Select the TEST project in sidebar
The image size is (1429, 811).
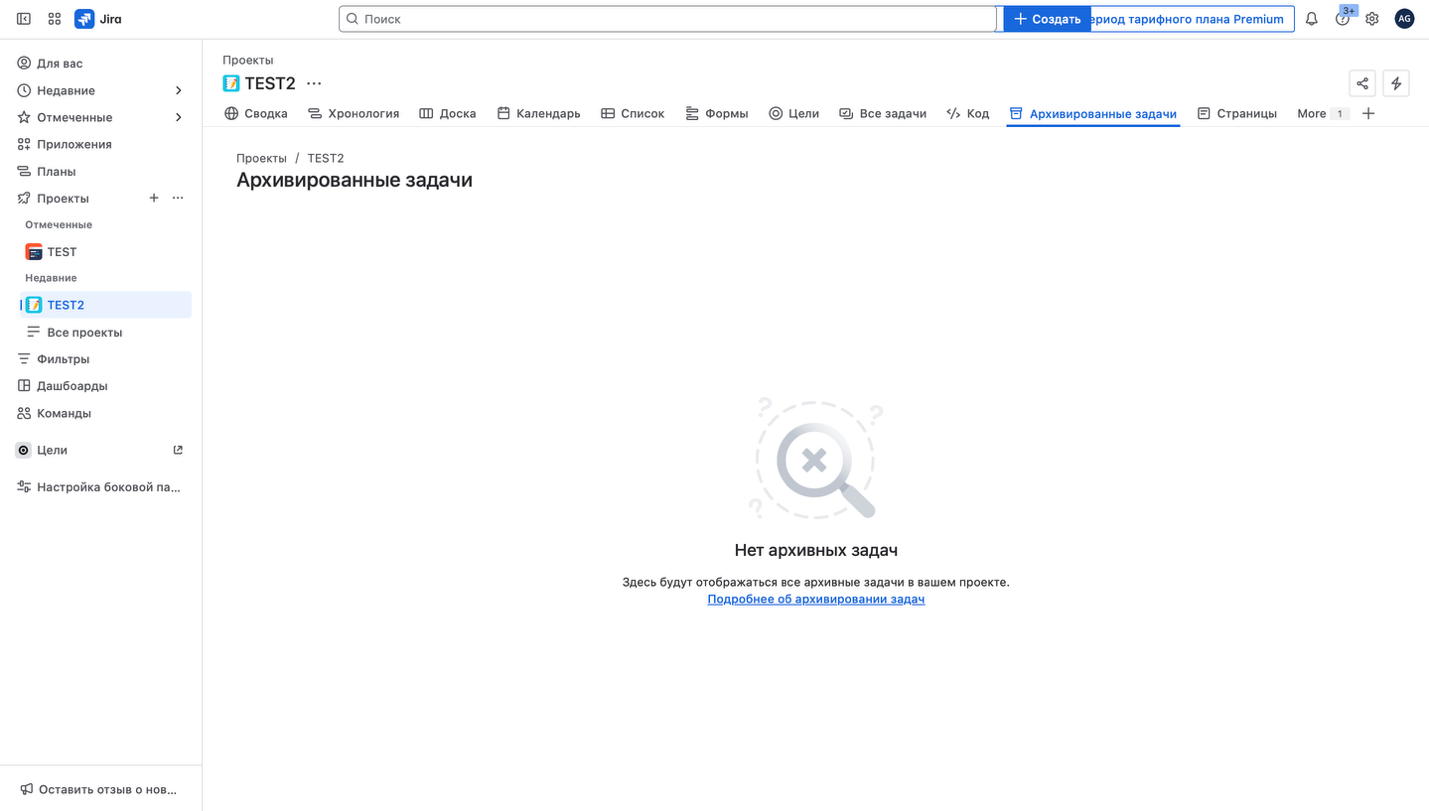[62, 251]
